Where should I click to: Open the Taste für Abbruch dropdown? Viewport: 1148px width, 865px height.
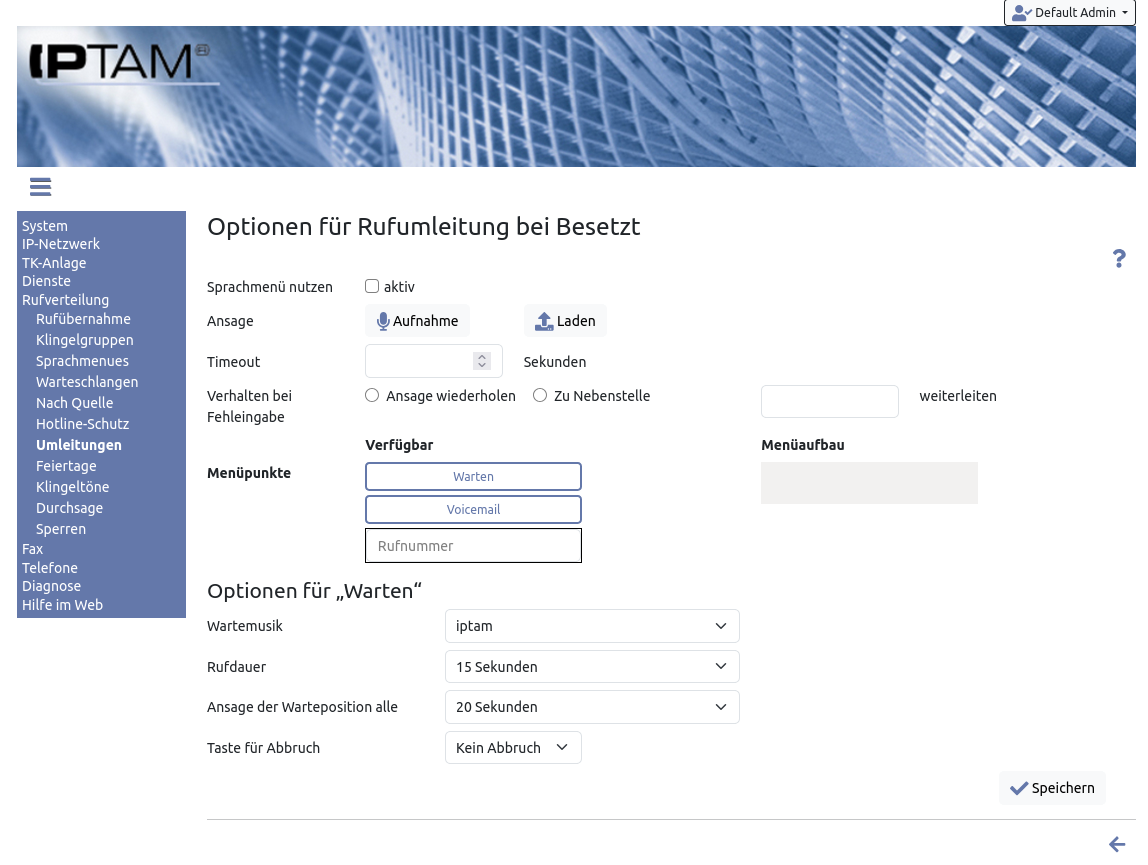(x=512, y=748)
